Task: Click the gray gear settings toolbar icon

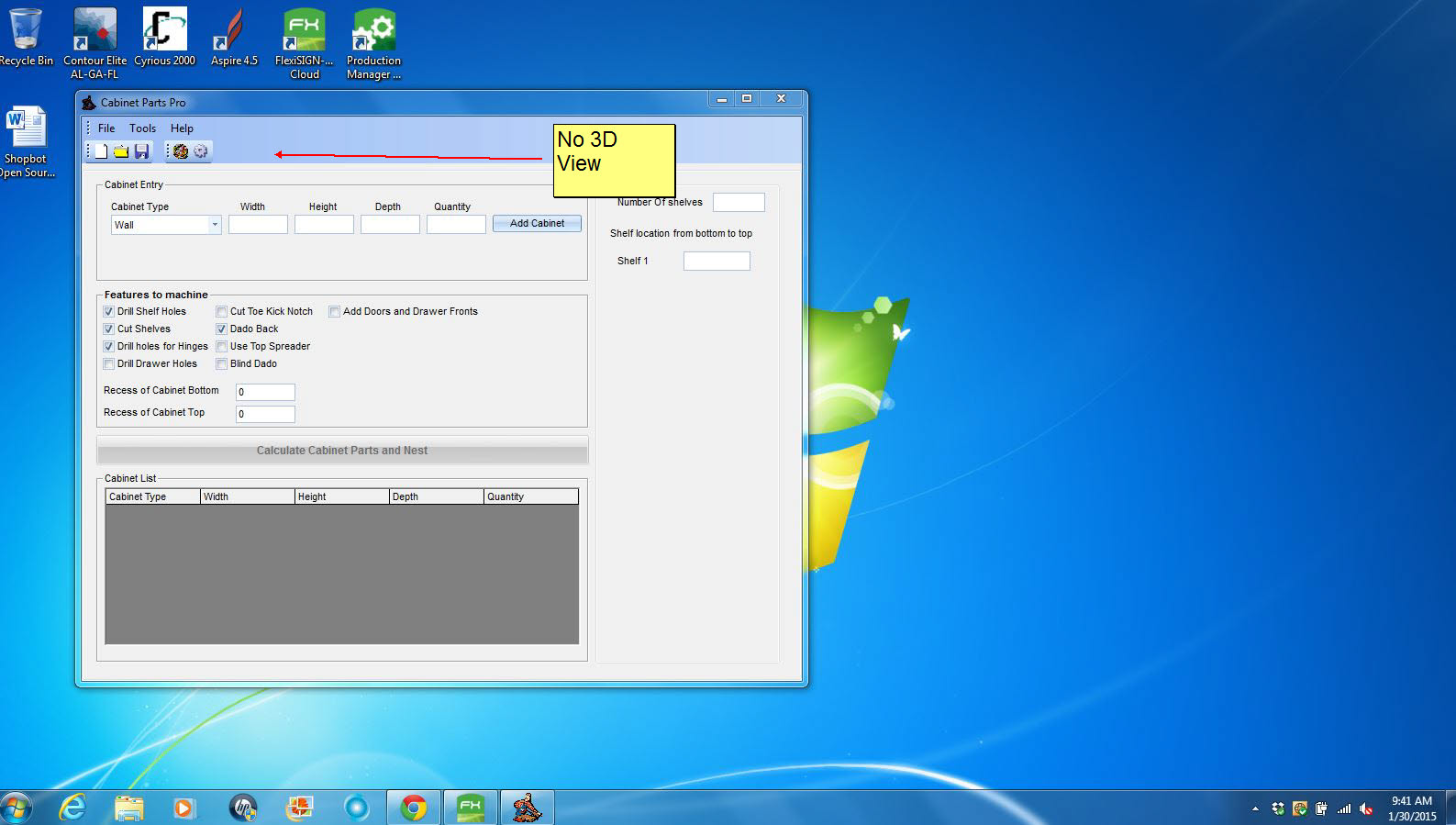Action: tap(201, 151)
